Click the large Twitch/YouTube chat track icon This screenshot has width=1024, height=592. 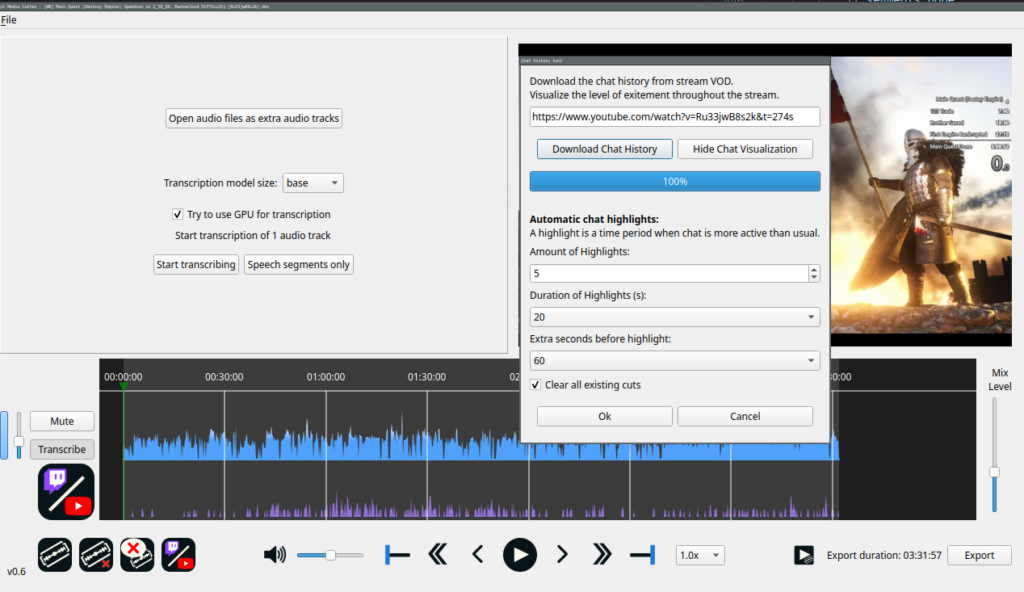(66, 491)
